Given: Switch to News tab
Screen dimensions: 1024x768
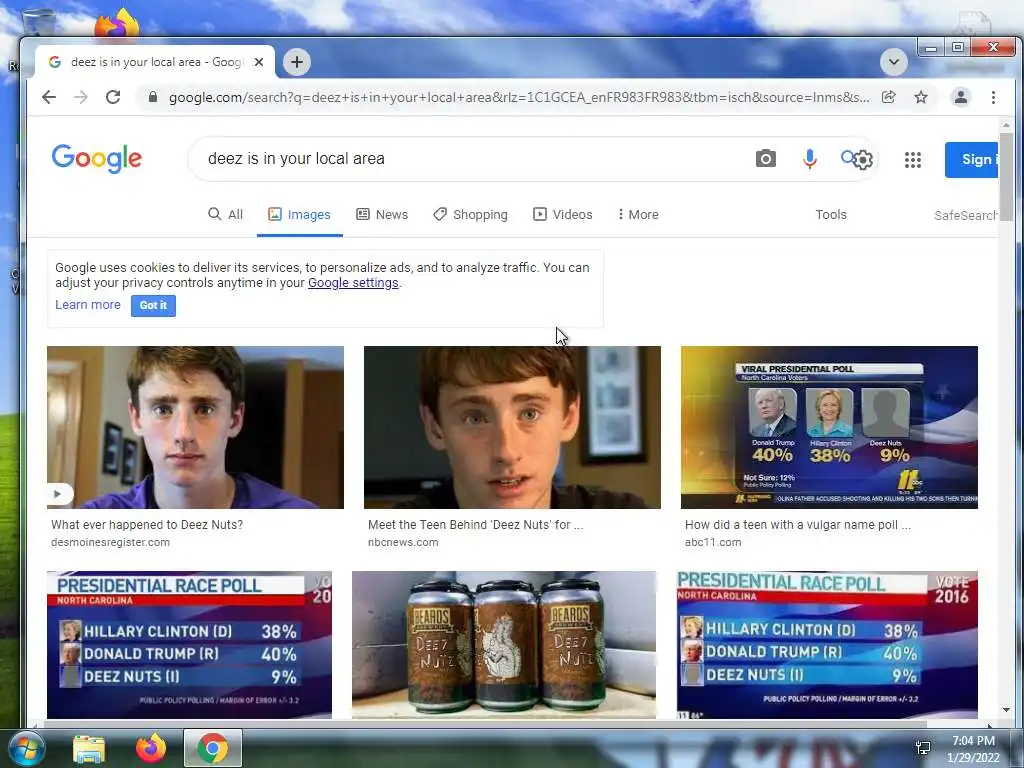Looking at the screenshot, I should [382, 214].
